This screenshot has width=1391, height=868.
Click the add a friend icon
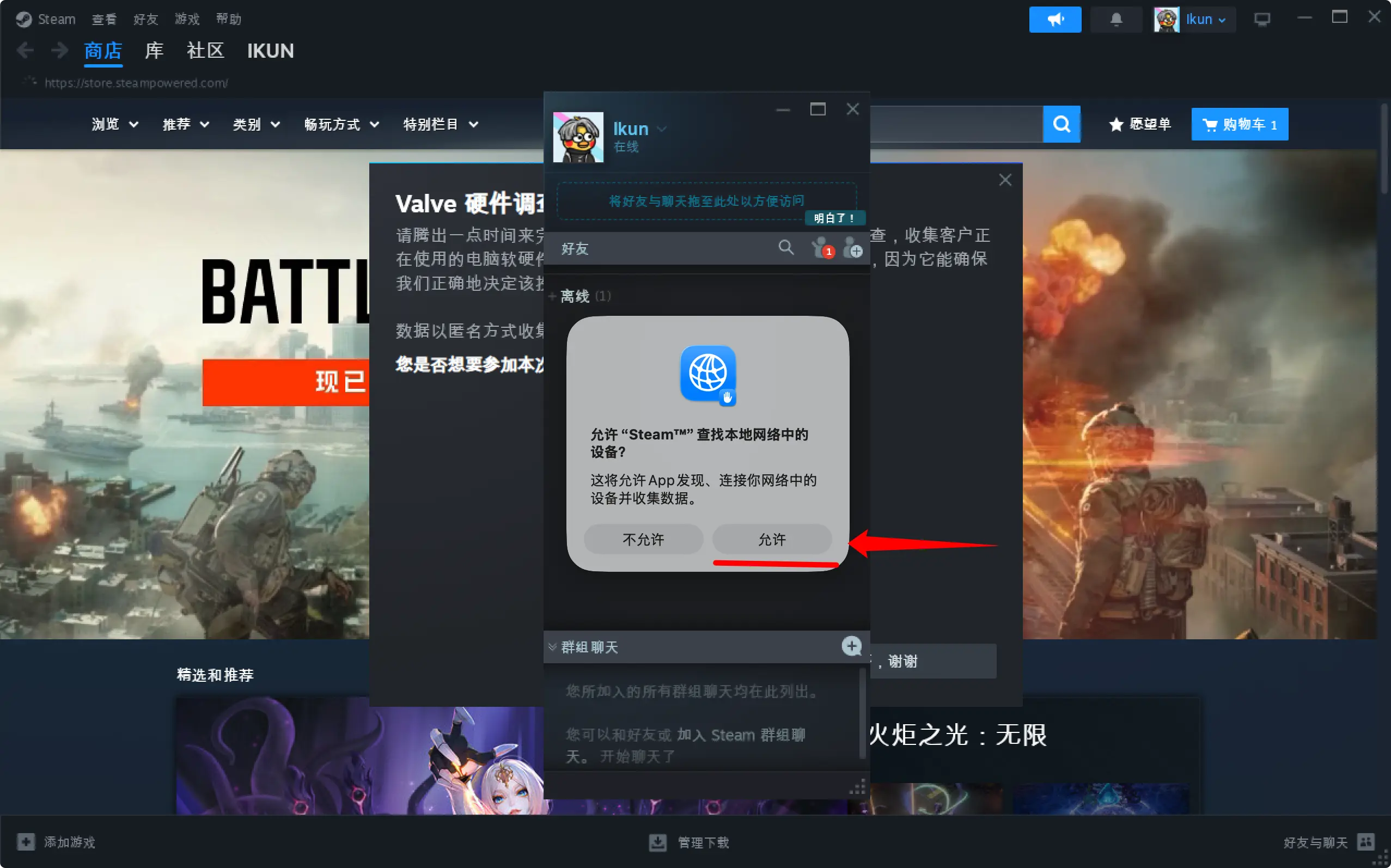(852, 248)
